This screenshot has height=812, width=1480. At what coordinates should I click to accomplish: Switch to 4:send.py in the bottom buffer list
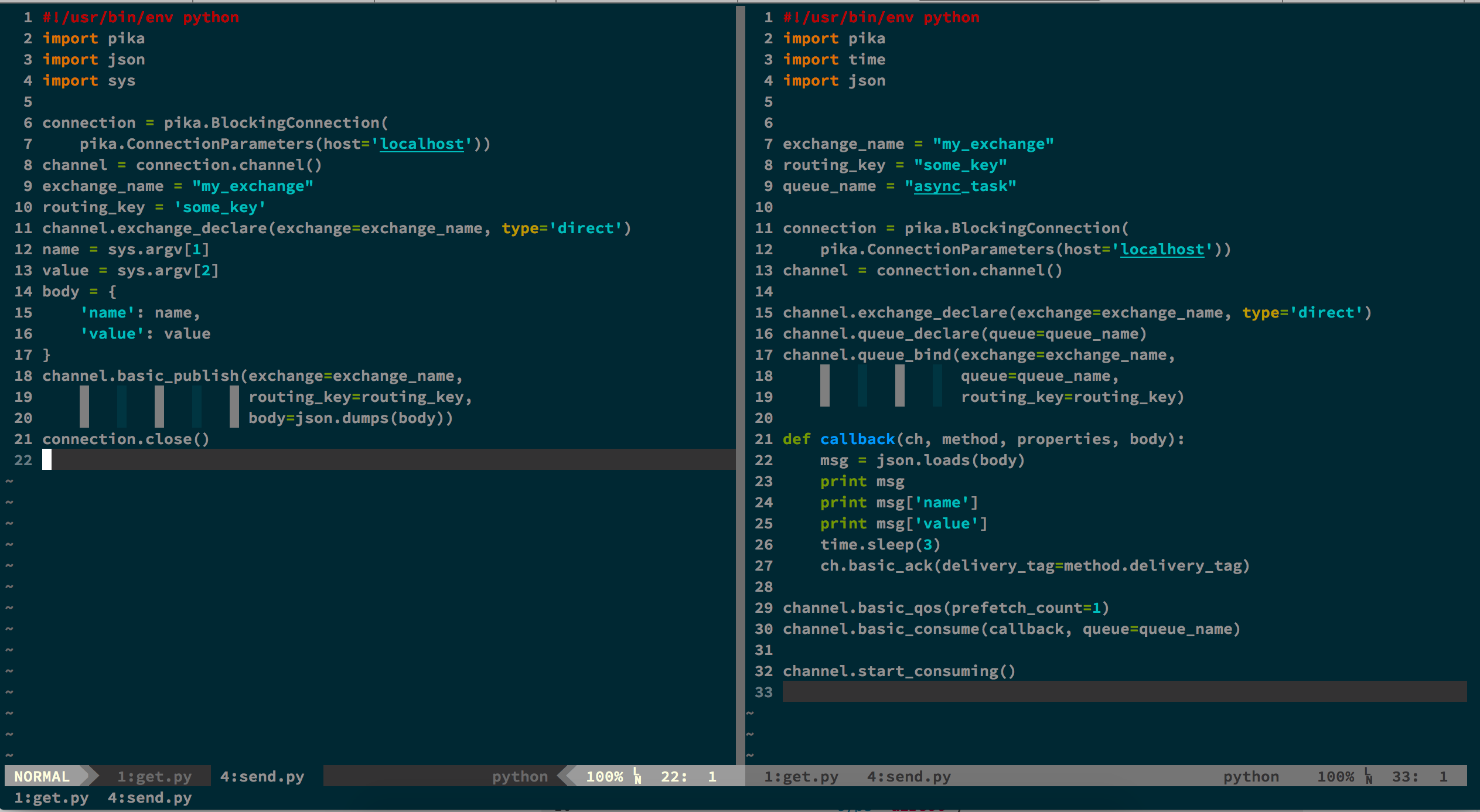pos(149,797)
